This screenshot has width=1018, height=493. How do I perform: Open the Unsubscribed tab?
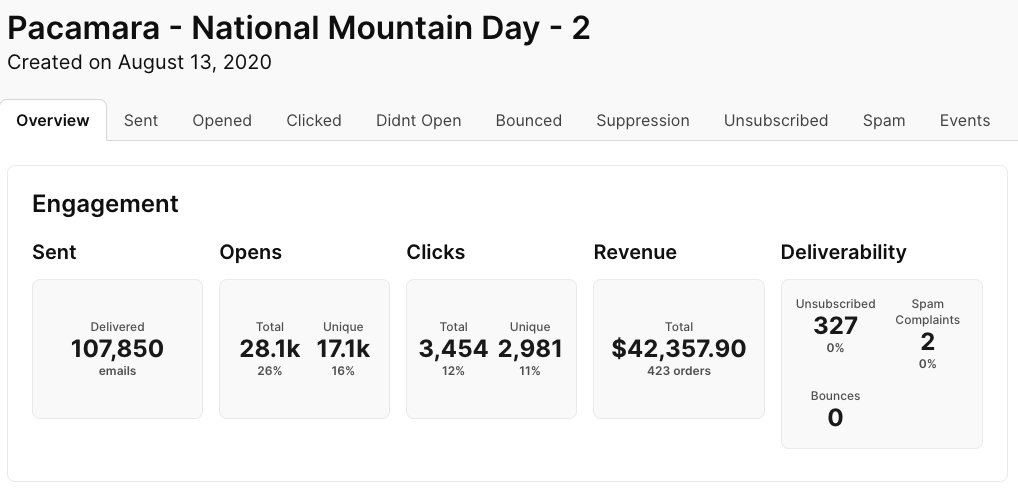776,121
